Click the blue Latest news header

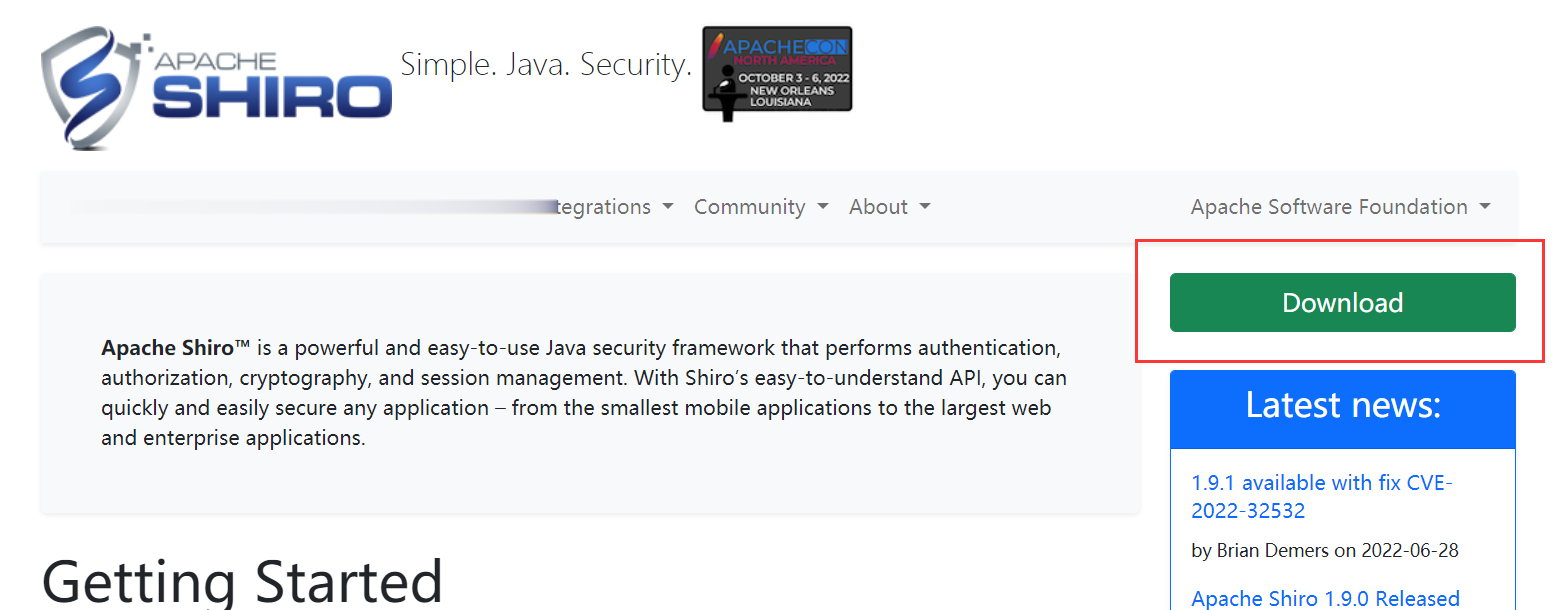coord(1342,406)
